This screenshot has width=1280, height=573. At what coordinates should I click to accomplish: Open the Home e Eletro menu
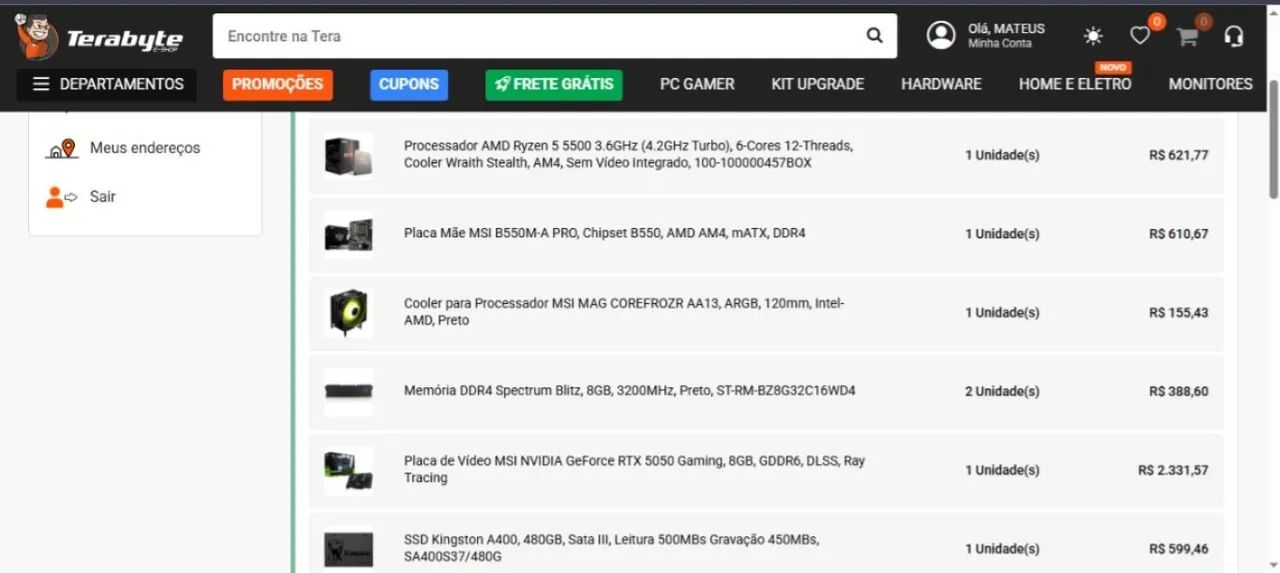click(1075, 84)
